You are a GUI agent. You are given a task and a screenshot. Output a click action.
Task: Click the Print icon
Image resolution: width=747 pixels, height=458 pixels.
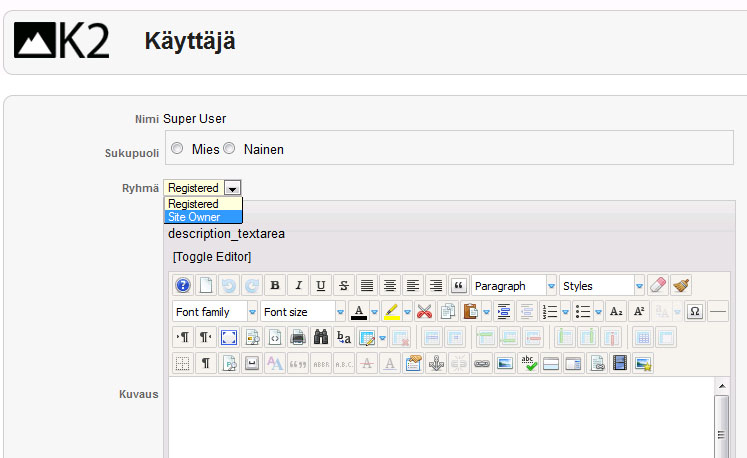click(x=298, y=337)
